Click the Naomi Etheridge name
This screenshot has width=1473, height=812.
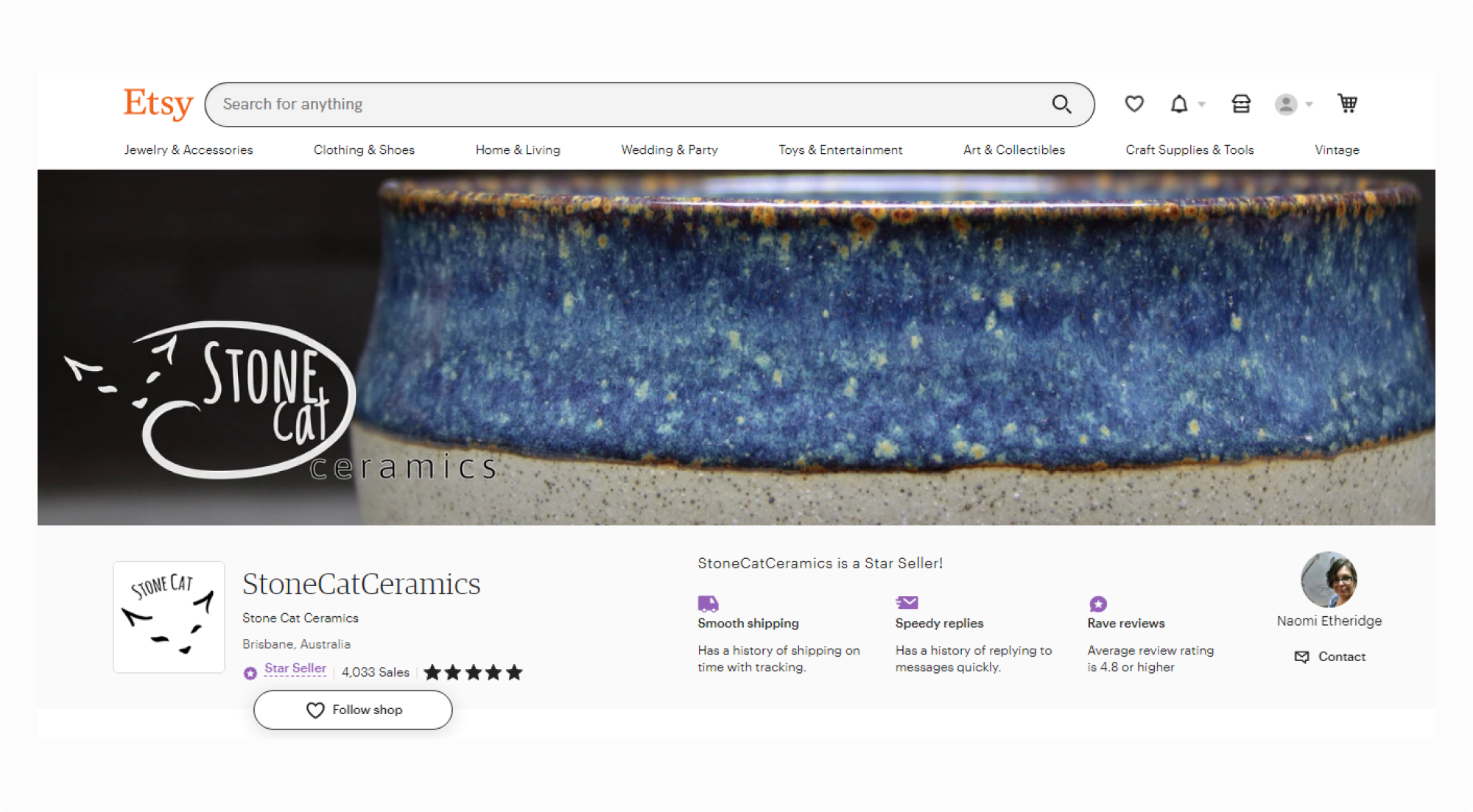(x=1329, y=621)
